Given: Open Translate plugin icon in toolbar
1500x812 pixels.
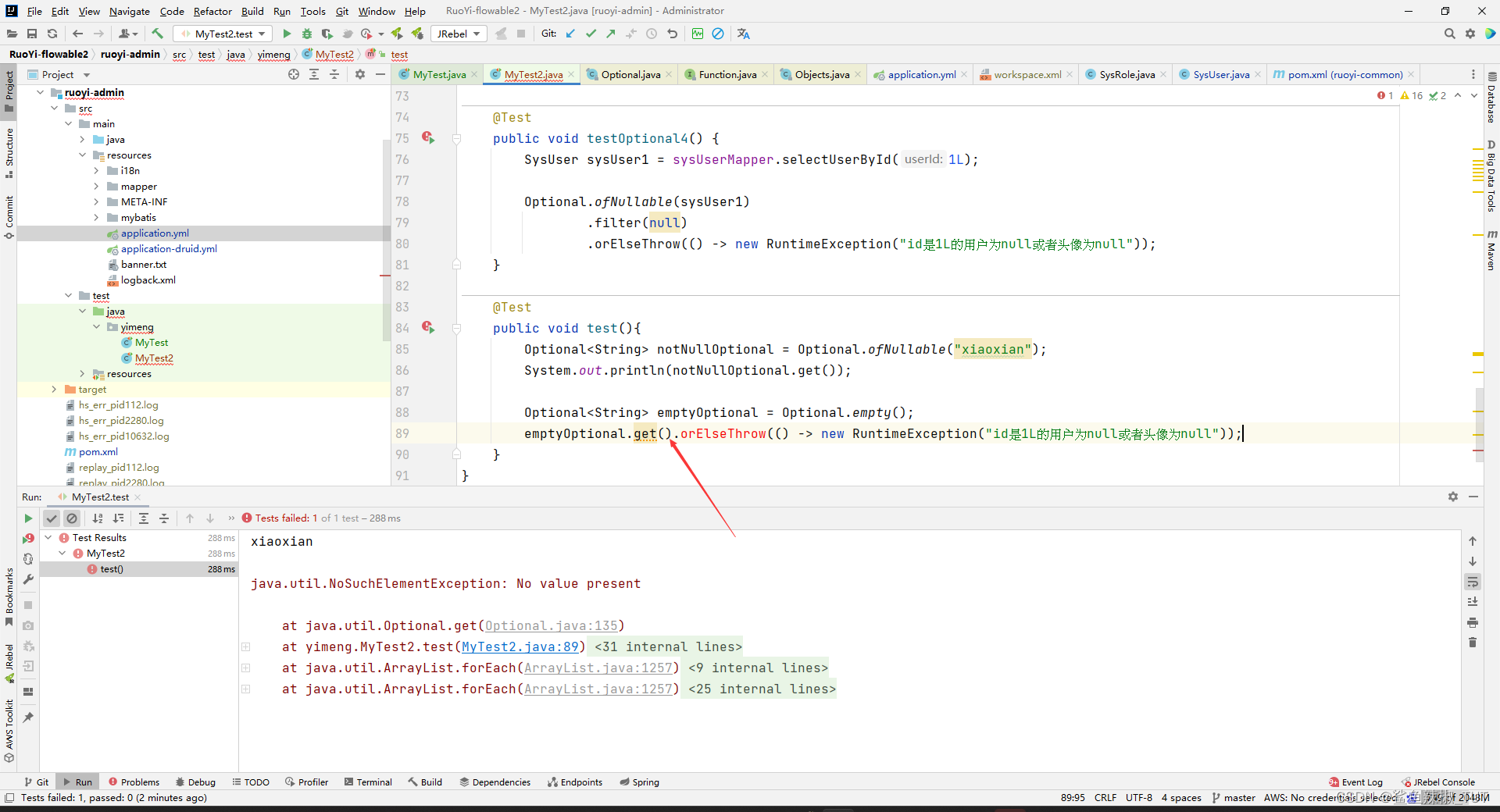Looking at the screenshot, I should pyautogui.click(x=743, y=34).
